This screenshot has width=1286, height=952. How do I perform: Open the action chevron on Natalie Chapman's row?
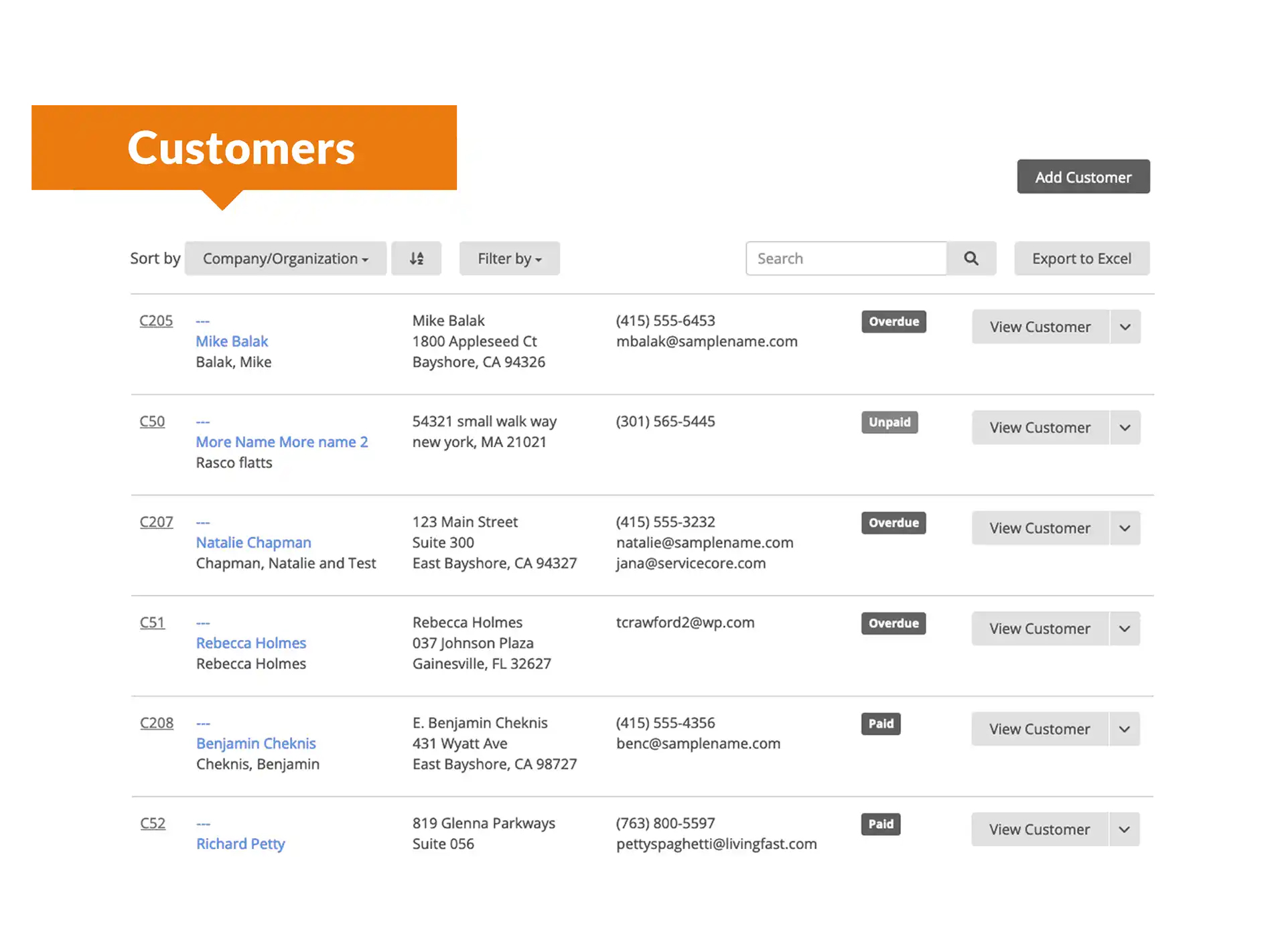(1125, 528)
